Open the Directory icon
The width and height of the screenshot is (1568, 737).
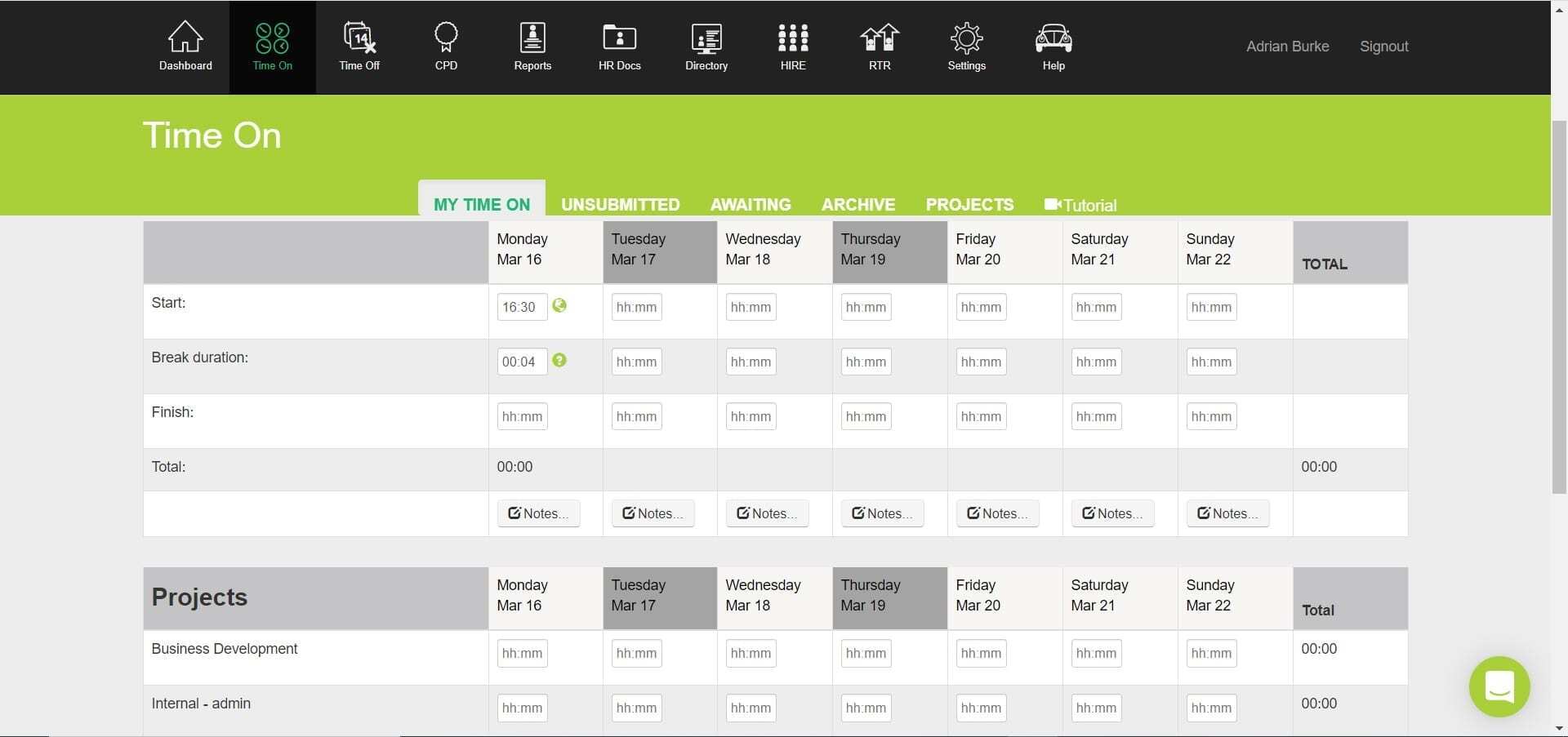(x=706, y=38)
